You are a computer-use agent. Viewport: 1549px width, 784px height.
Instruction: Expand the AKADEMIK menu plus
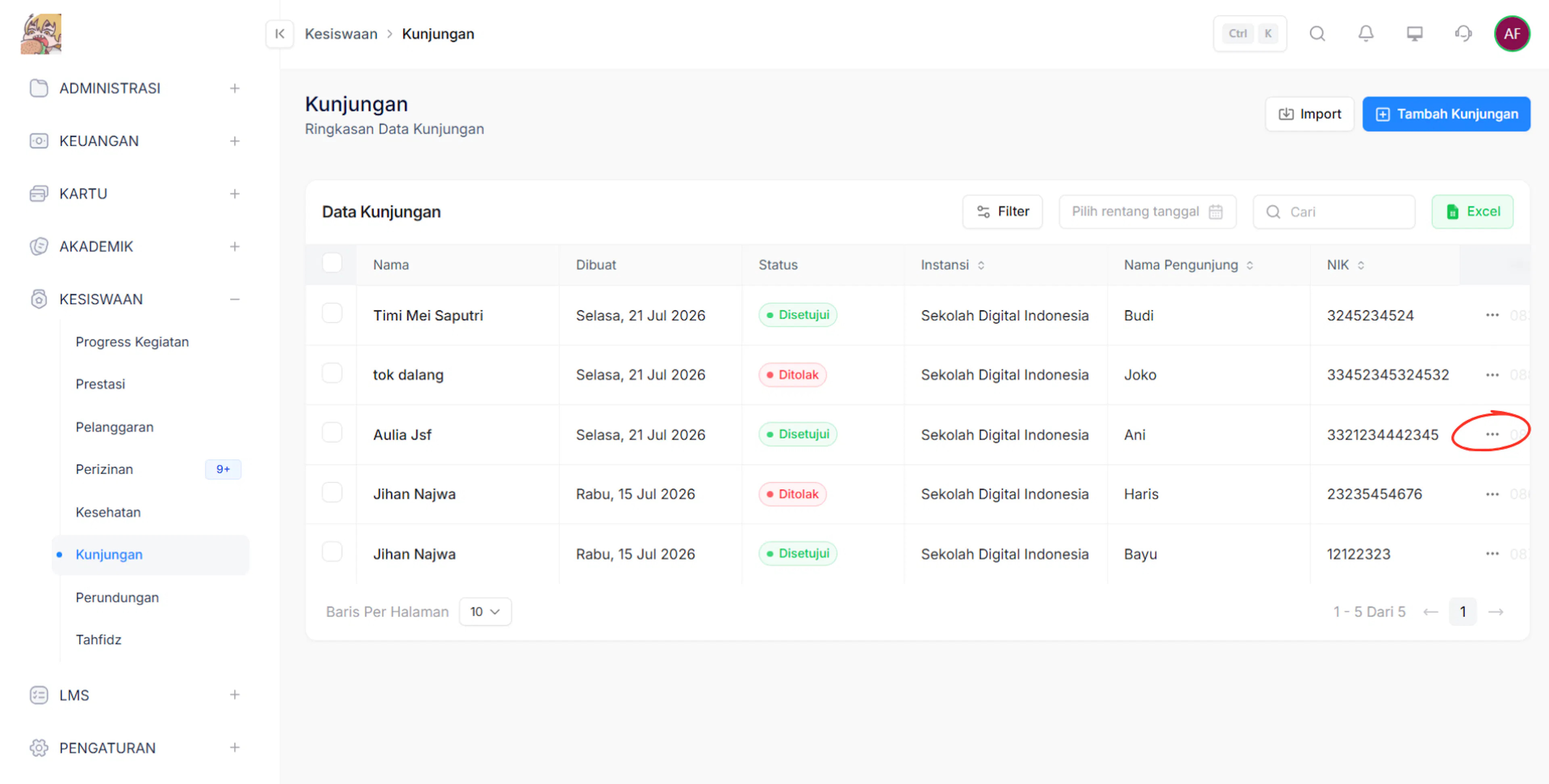pos(234,246)
